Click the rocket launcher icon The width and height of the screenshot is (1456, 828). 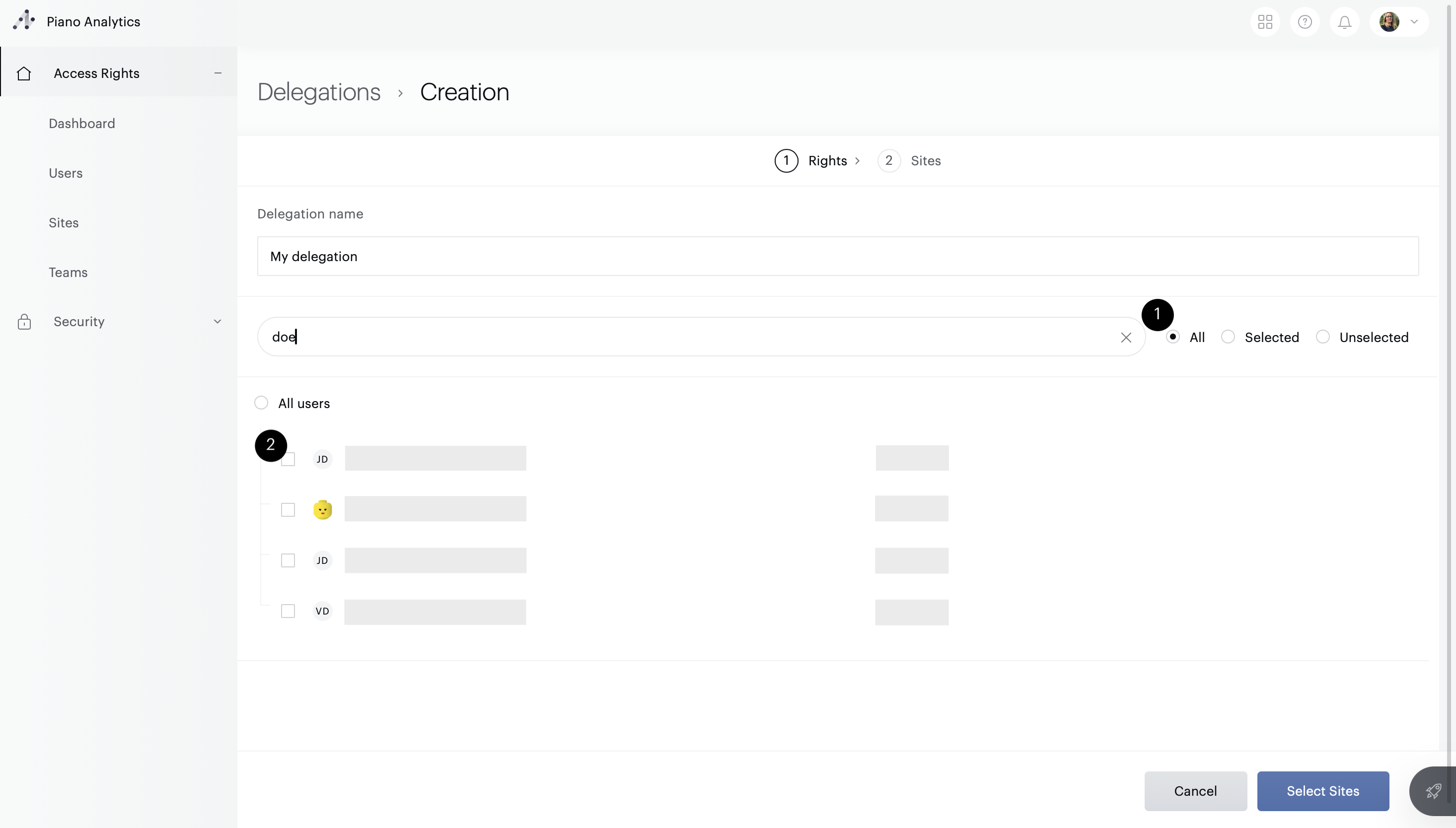1433,791
